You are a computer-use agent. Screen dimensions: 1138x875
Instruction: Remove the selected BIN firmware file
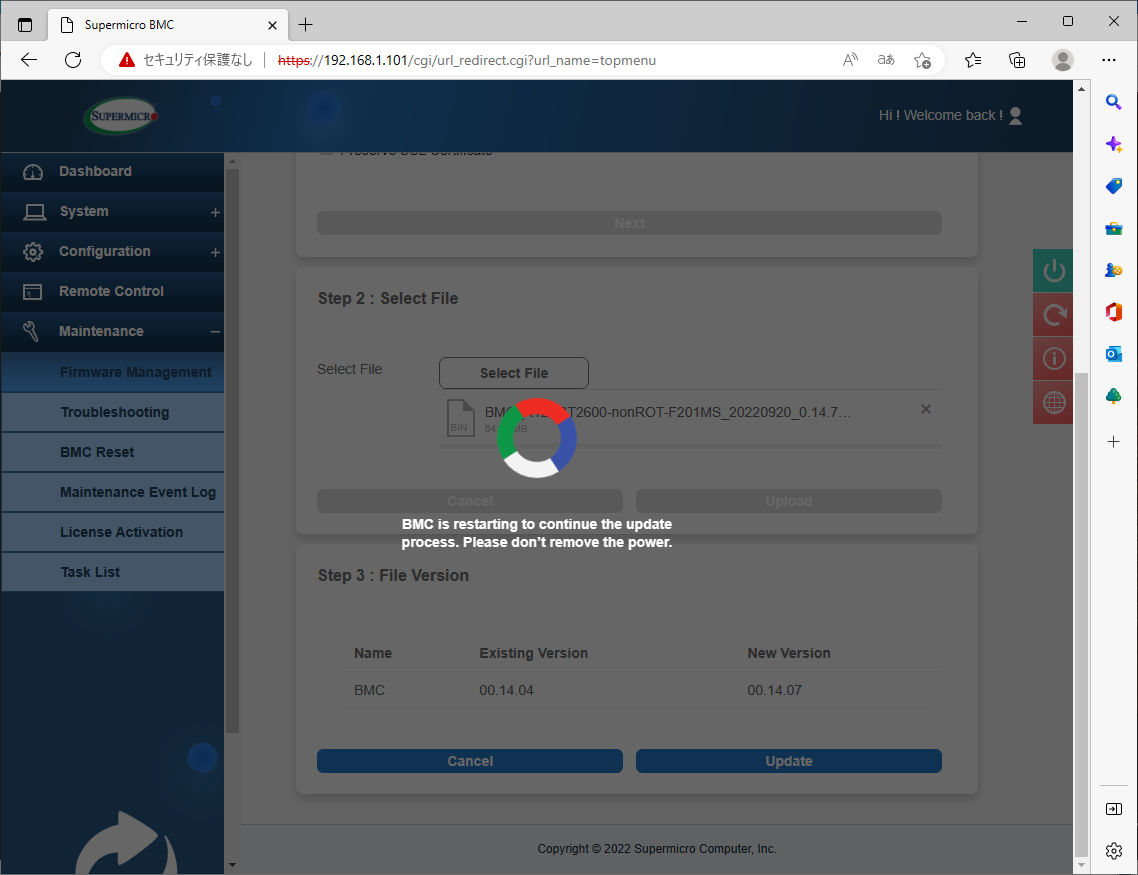click(926, 409)
